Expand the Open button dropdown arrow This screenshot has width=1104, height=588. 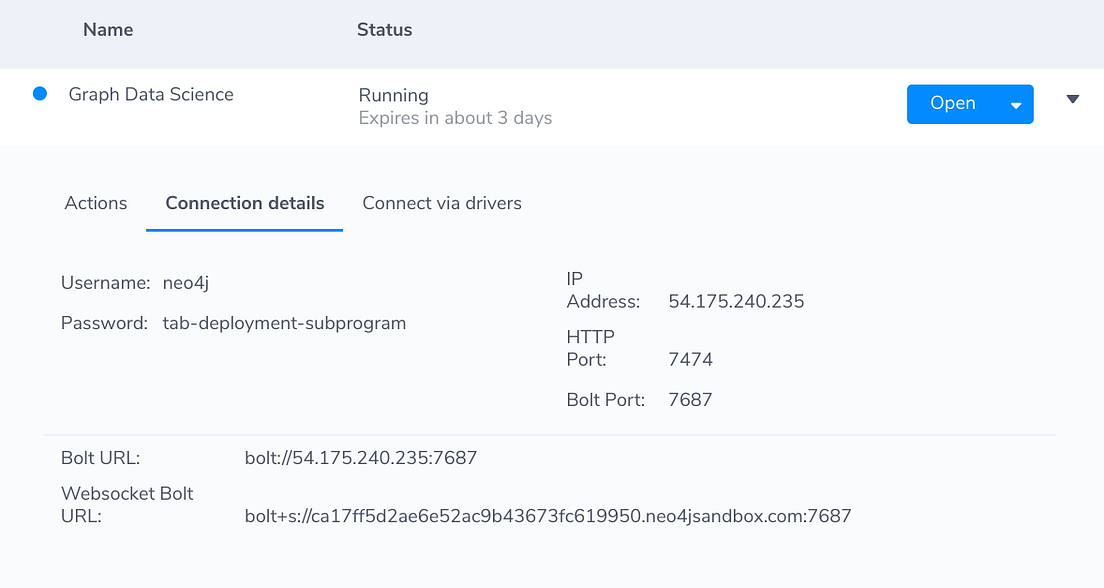1016,105
